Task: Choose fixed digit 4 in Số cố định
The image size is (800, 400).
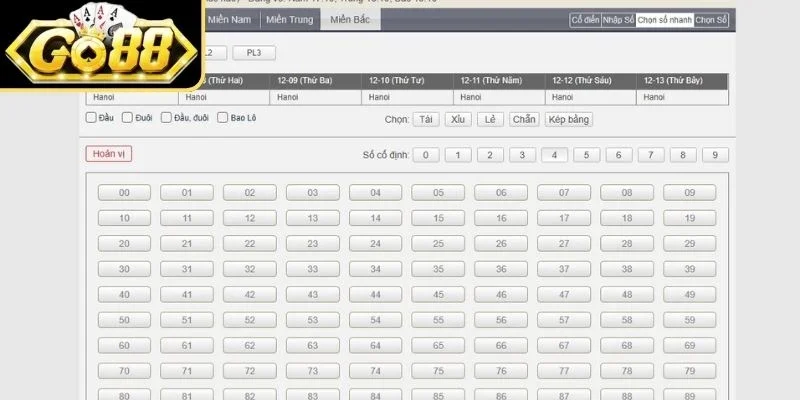Action: (554, 154)
